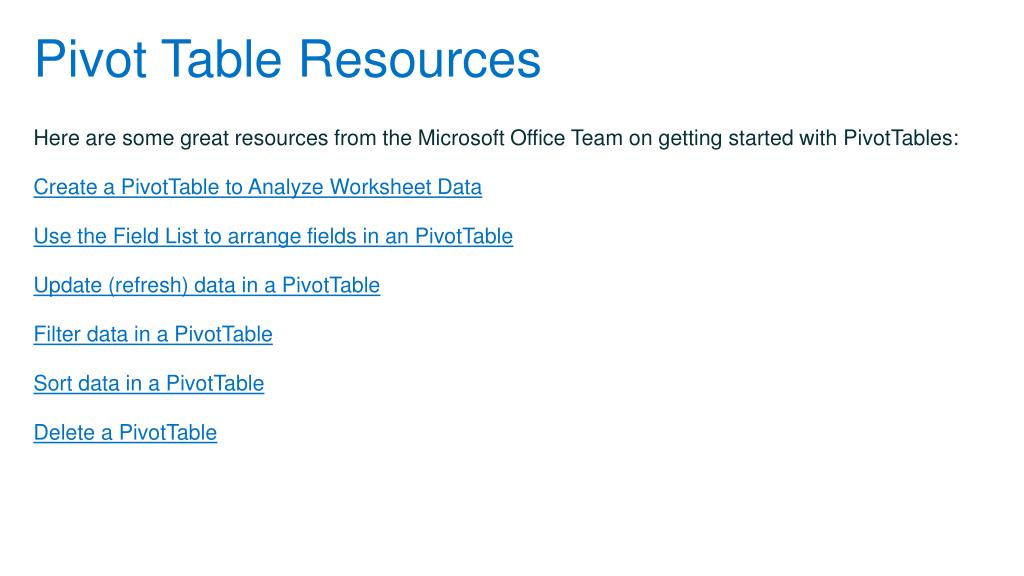
Task: Click the words Worksheet Data in the first link
Action: pos(406,187)
